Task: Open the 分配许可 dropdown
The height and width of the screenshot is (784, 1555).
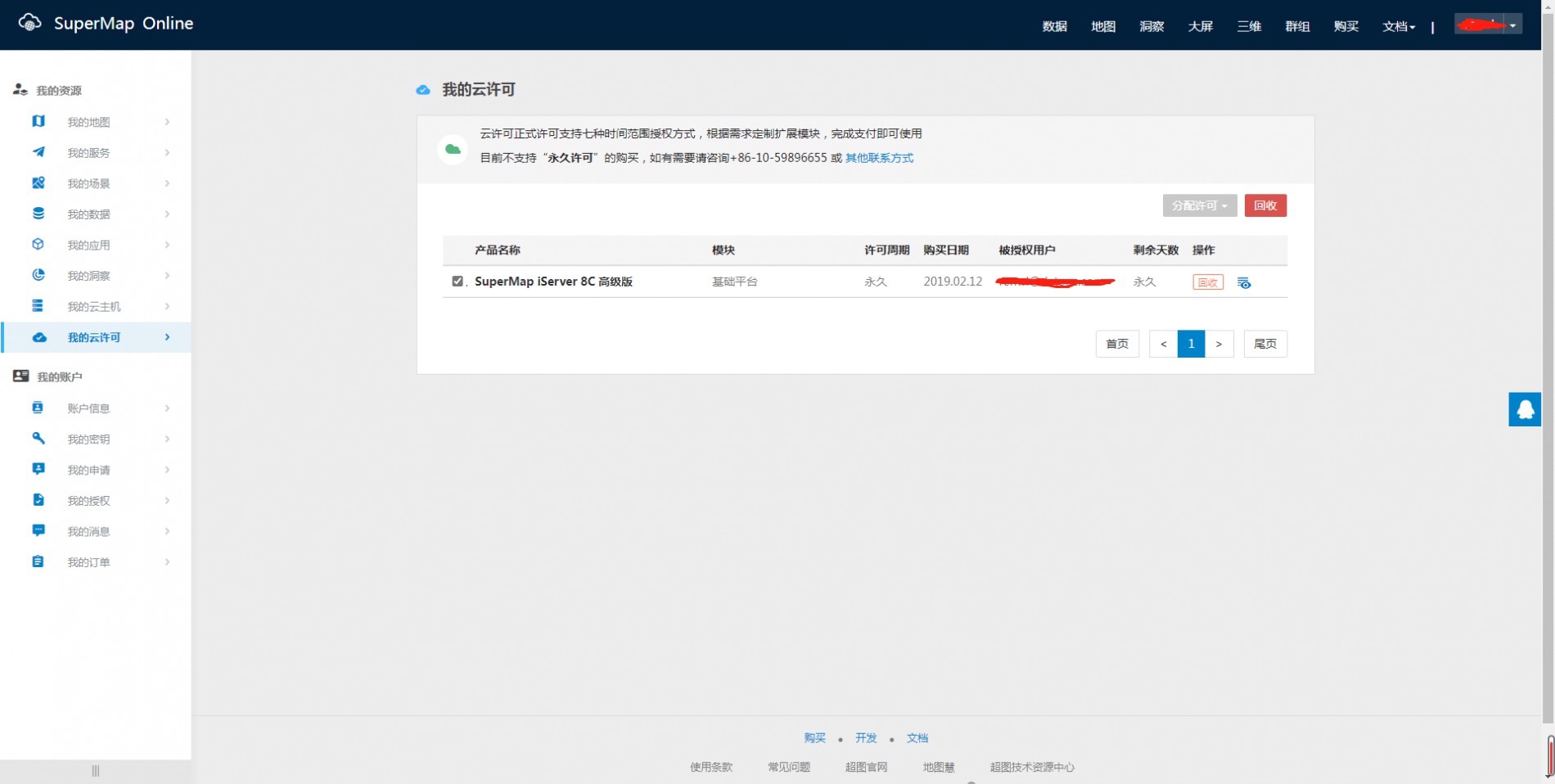Action: tap(1200, 205)
